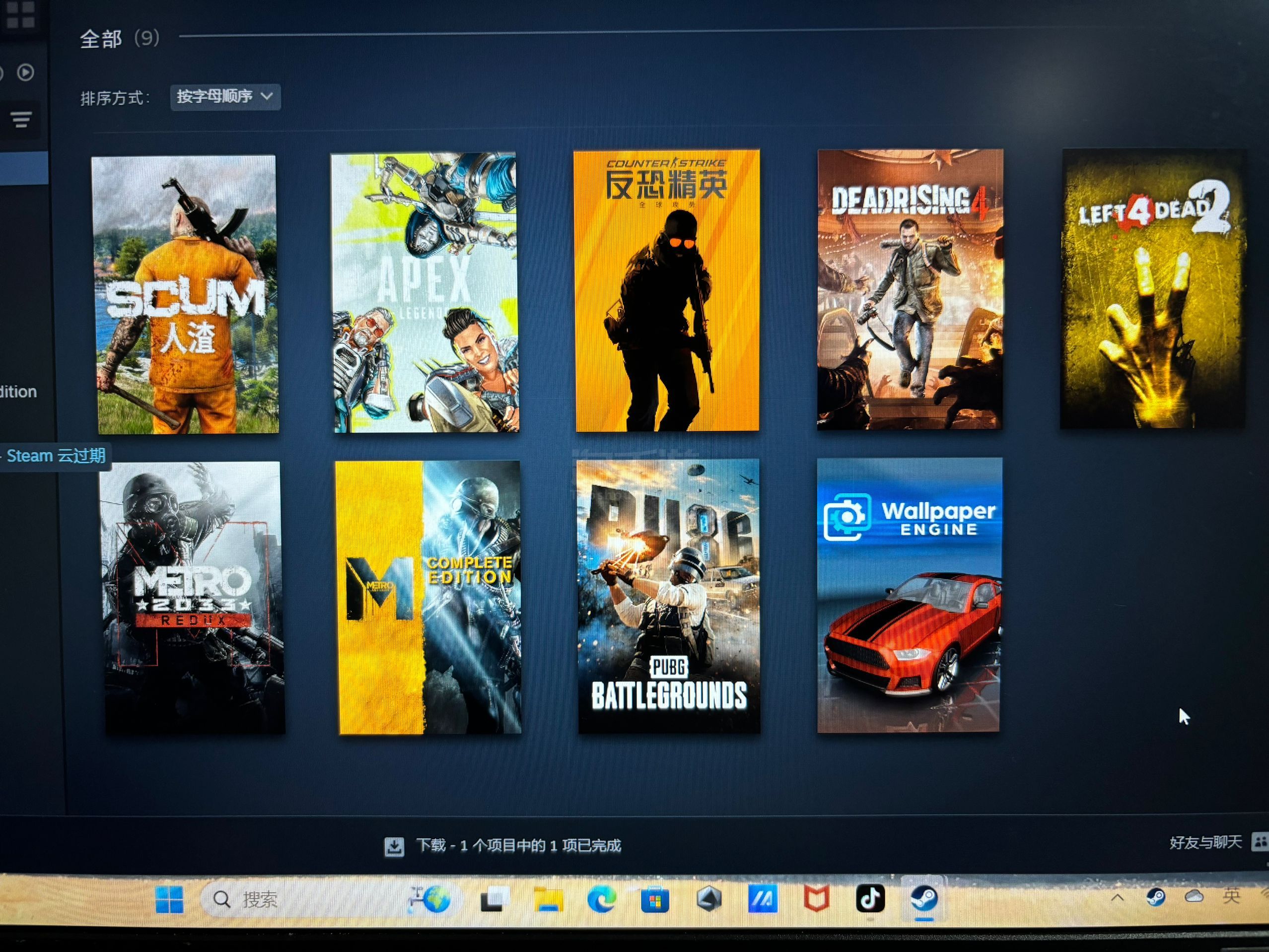1269x952 pixels.
Task: Open the Left 4 Dead 2 cover
Action: tap(1153, 288)
